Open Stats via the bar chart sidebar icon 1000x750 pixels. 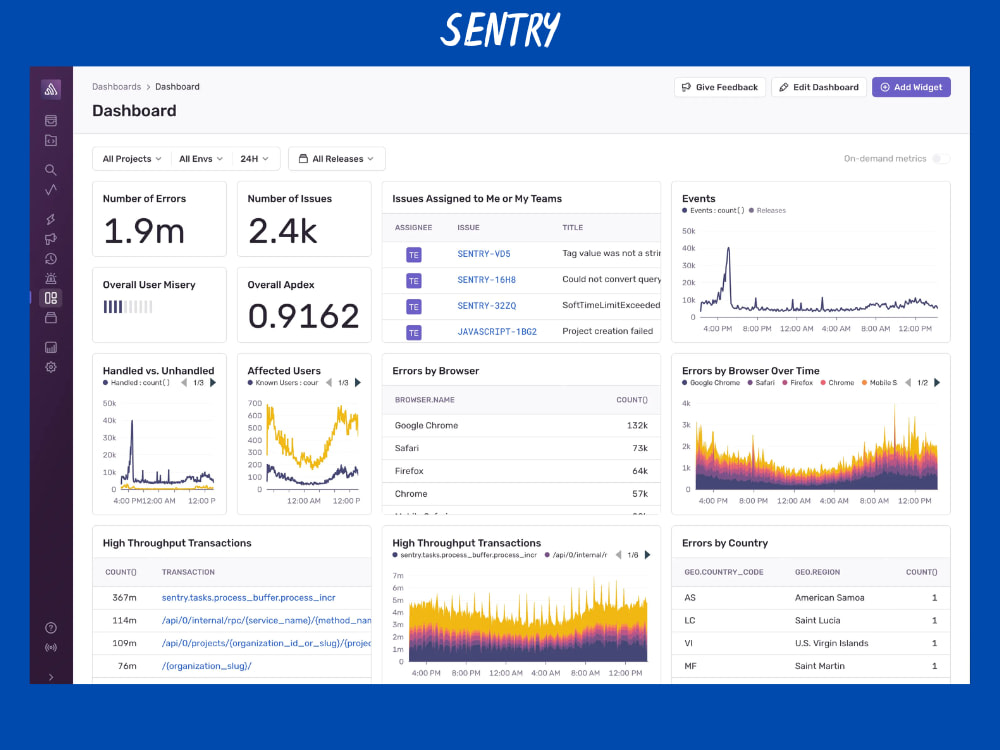[x=51, y=347]
